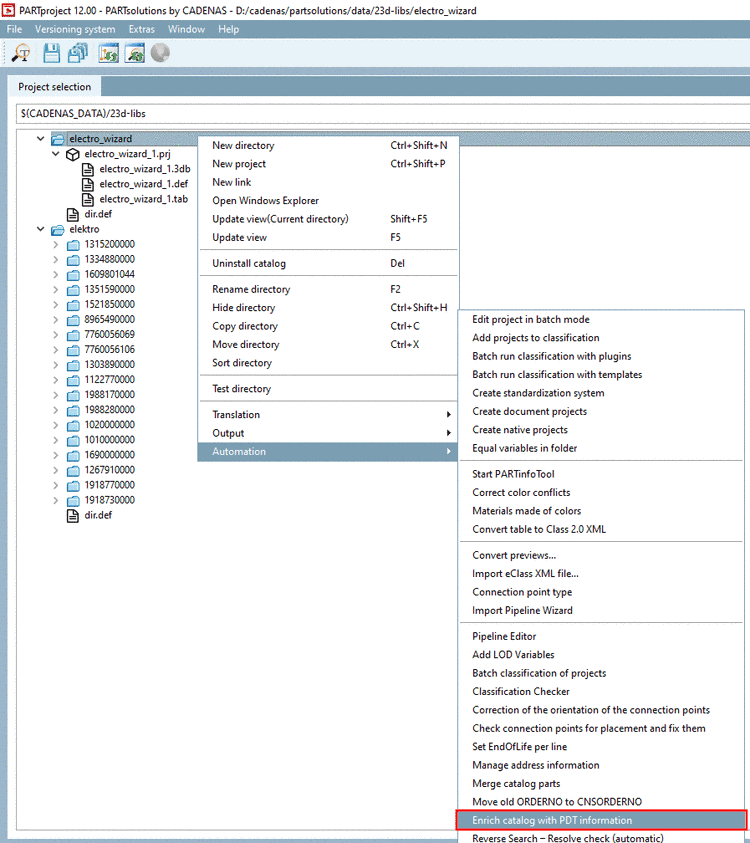Collapse the elektro folder node
750x843 pixels.
pyautogui.click(x=40, y=229)
